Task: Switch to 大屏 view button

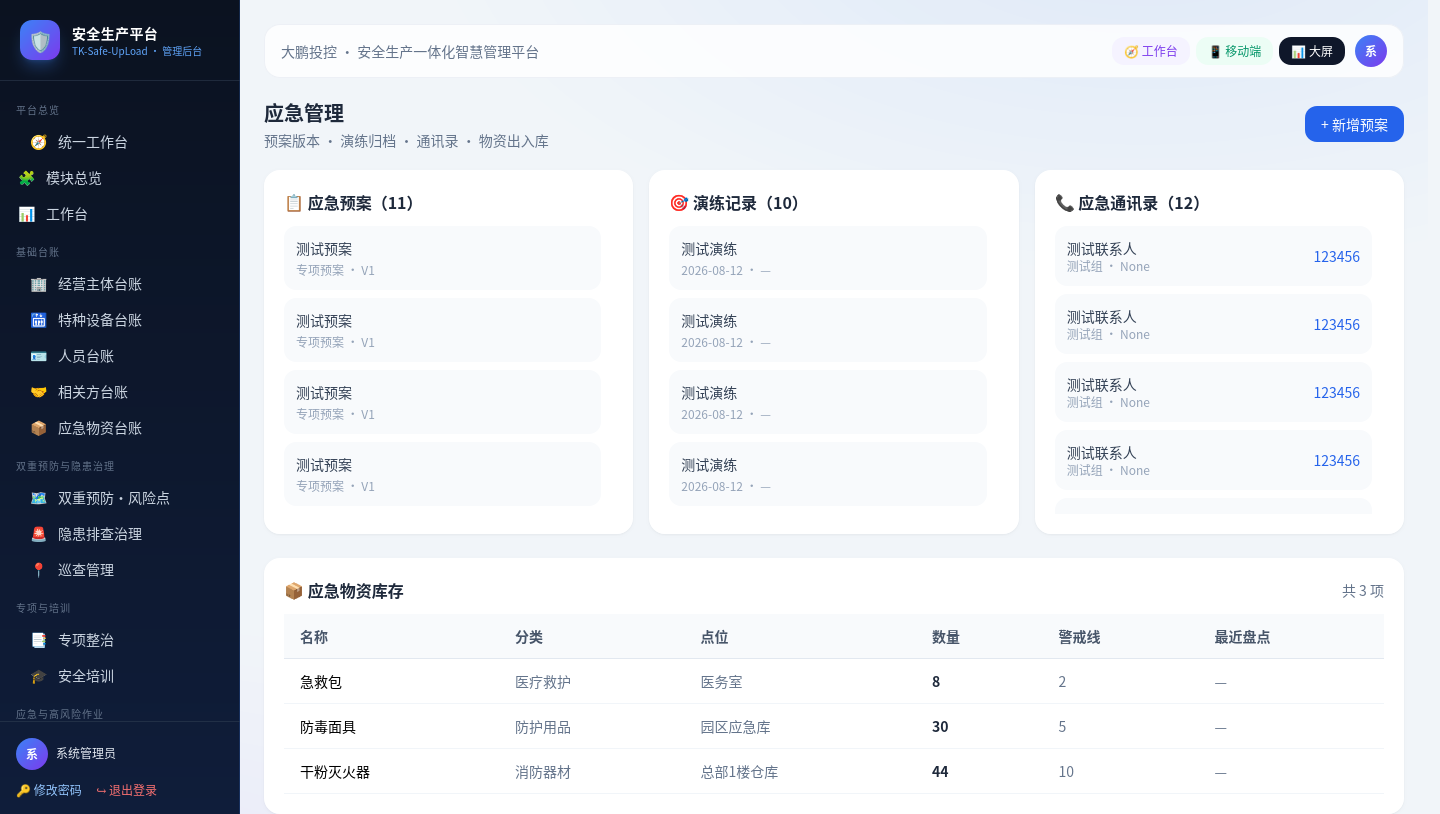Action: click(1312, 51)
